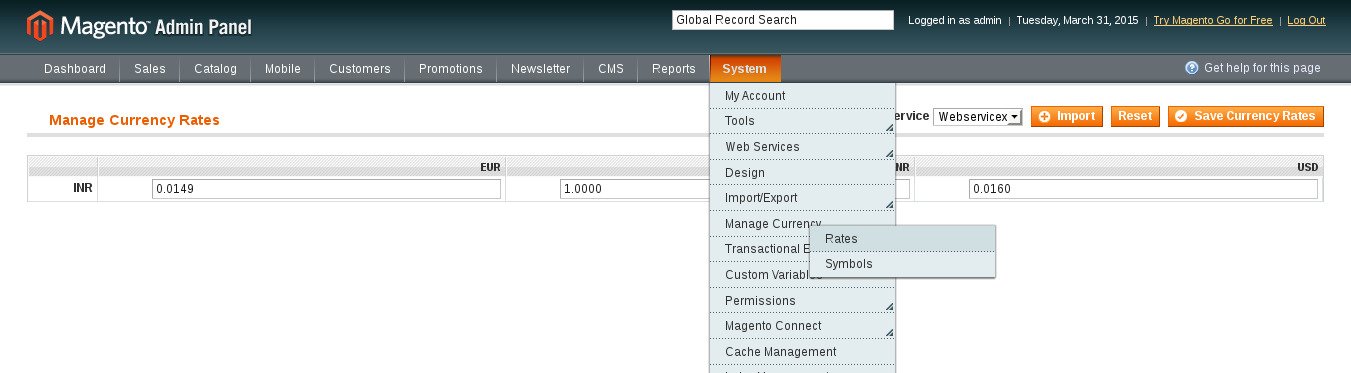1351x373 pixels.
Task: Focus the Global Record Search field
Action: pyautogui.click(x=783, y=20)
